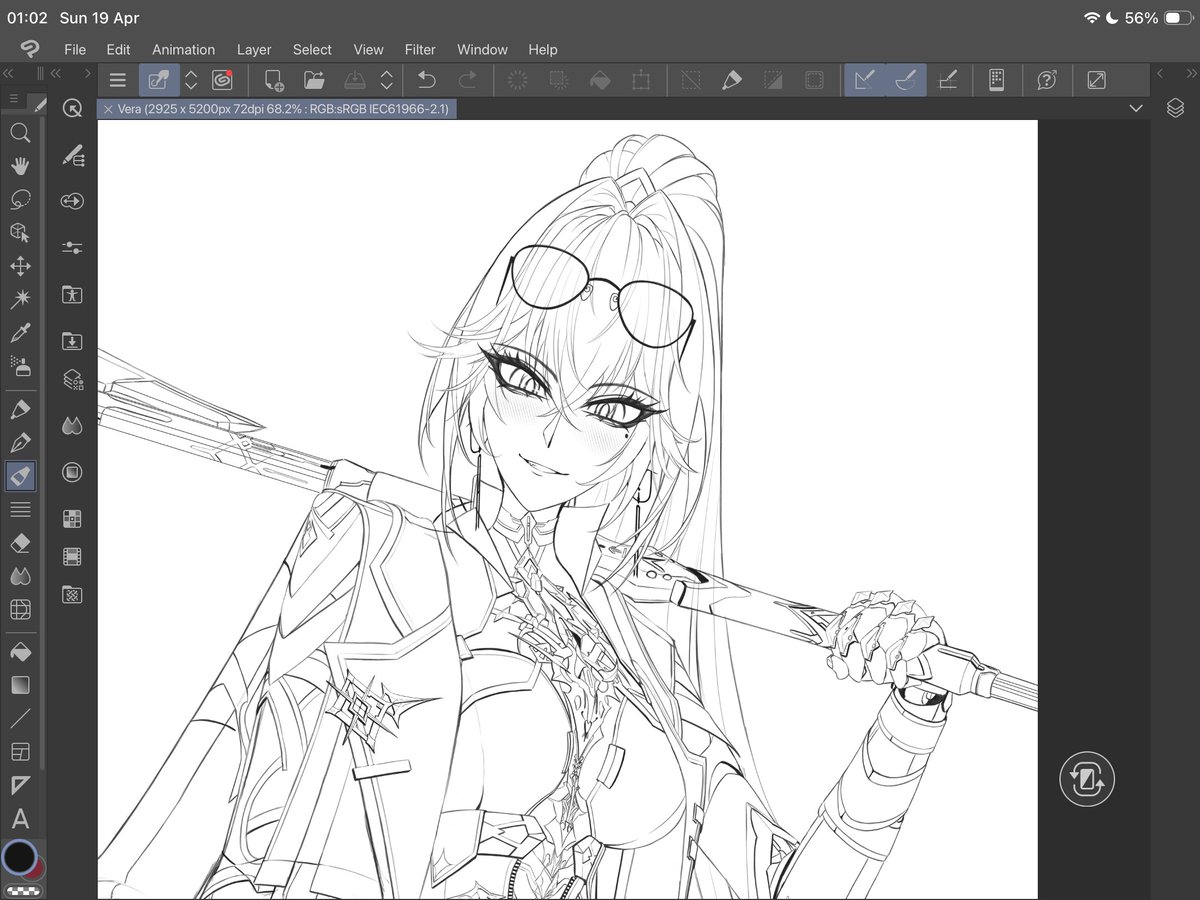1200x900 pixels.
Task: Open the Material download folder palette
Action: coord(72,341)
